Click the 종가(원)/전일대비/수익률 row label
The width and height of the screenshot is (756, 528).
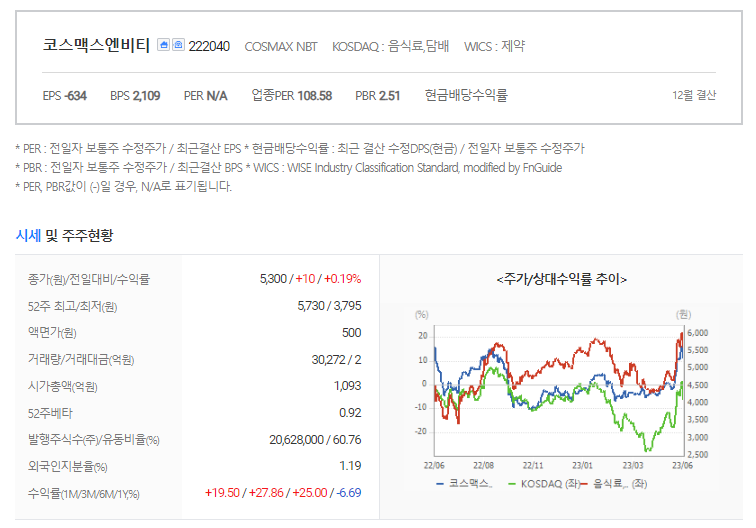click(x=89, y=279)
